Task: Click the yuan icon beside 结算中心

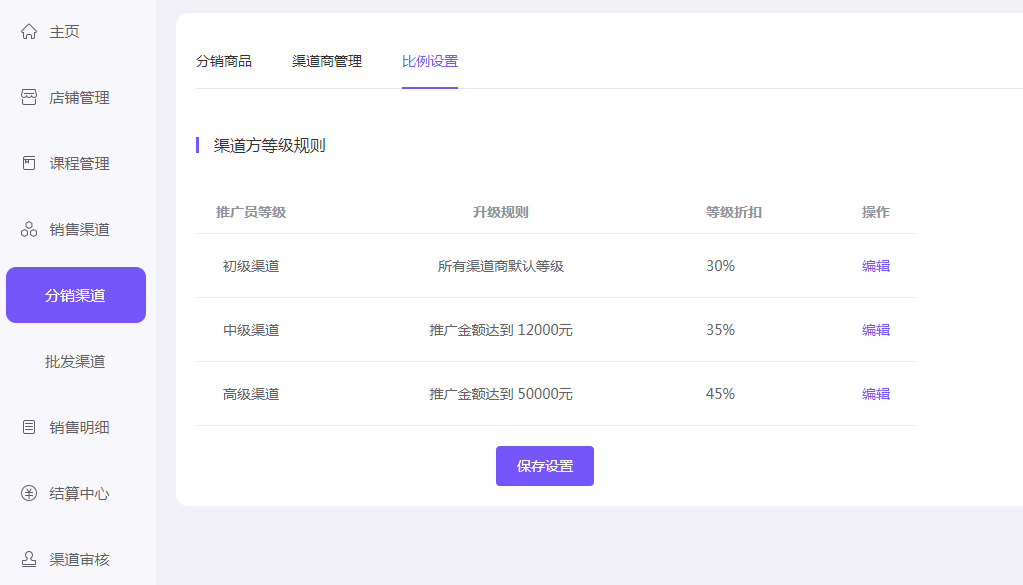Action: pyautogui.click(x=29, y=494)
